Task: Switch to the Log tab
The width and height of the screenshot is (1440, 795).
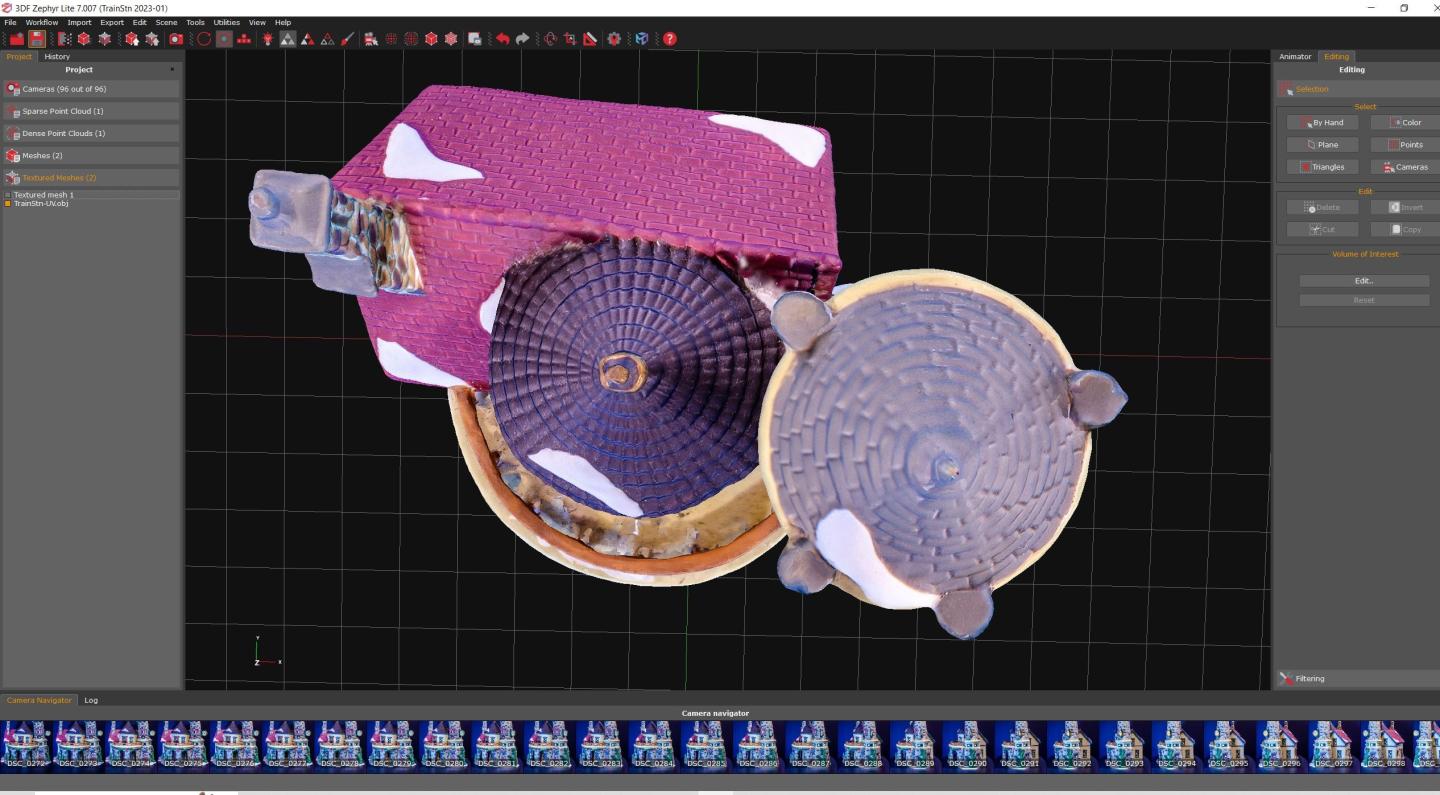Action: coord(91,700)
